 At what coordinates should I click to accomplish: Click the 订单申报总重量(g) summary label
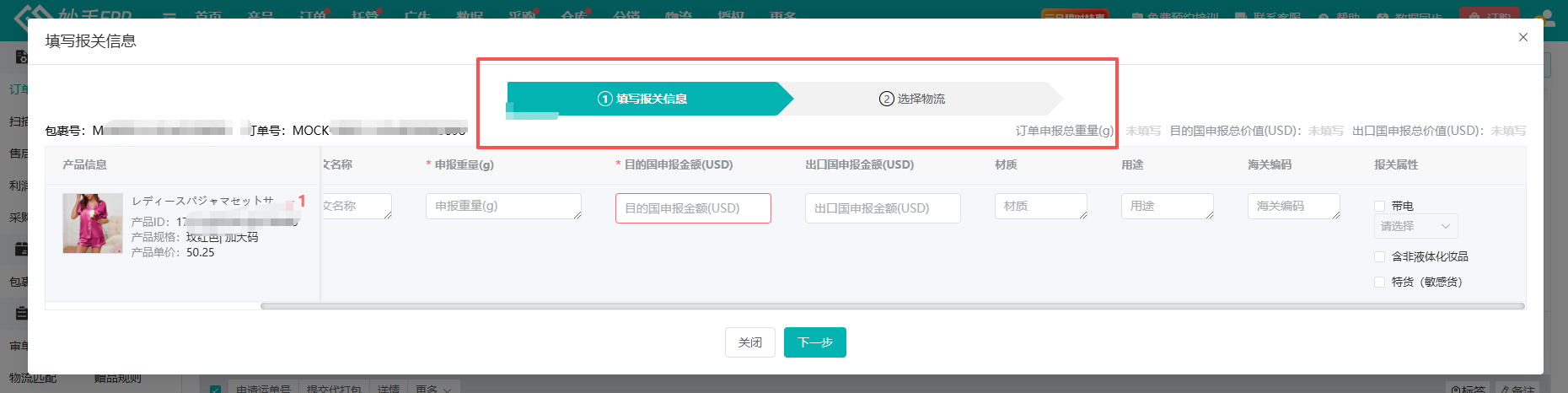point(1066,131)
